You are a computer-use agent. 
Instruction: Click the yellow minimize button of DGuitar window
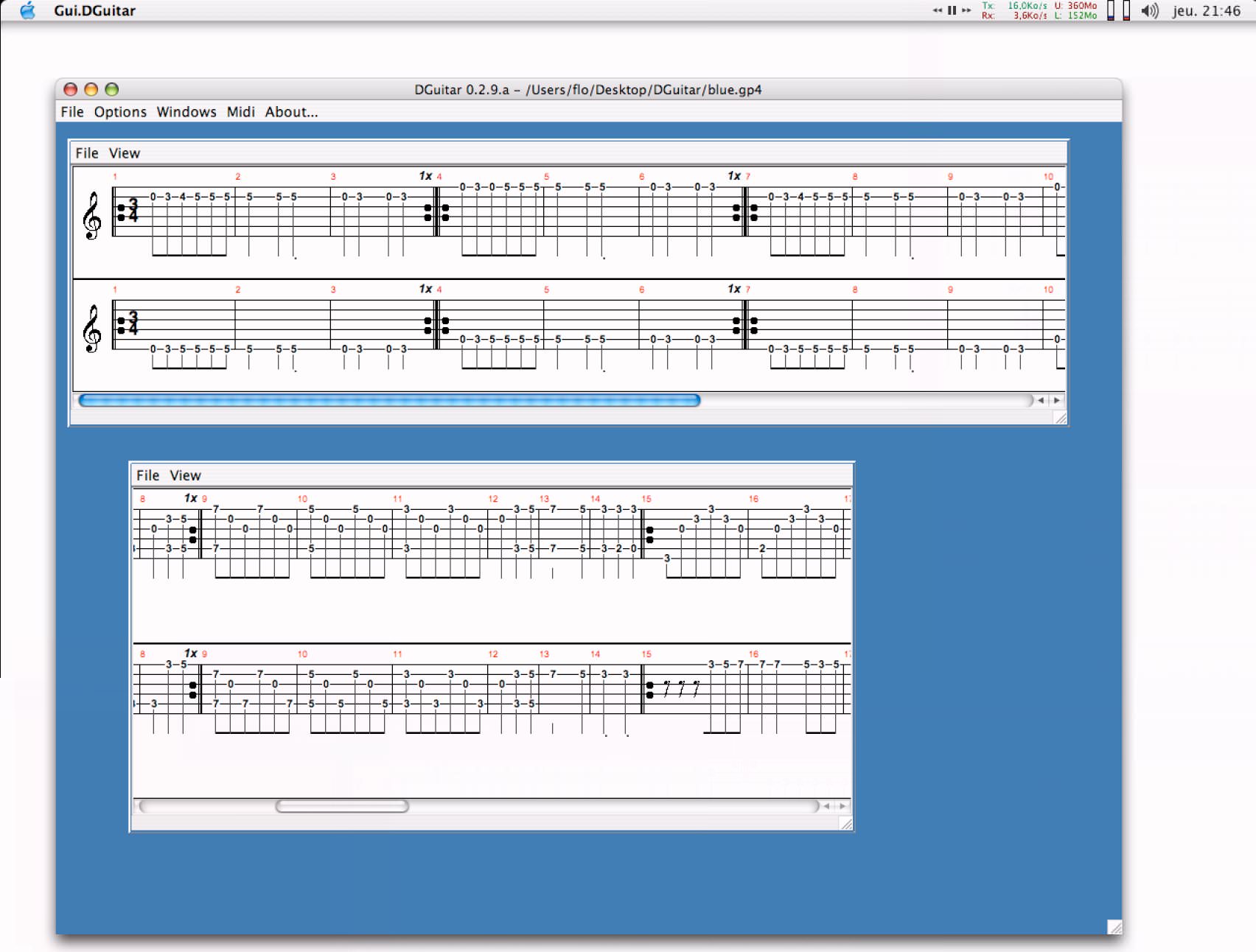91,89
